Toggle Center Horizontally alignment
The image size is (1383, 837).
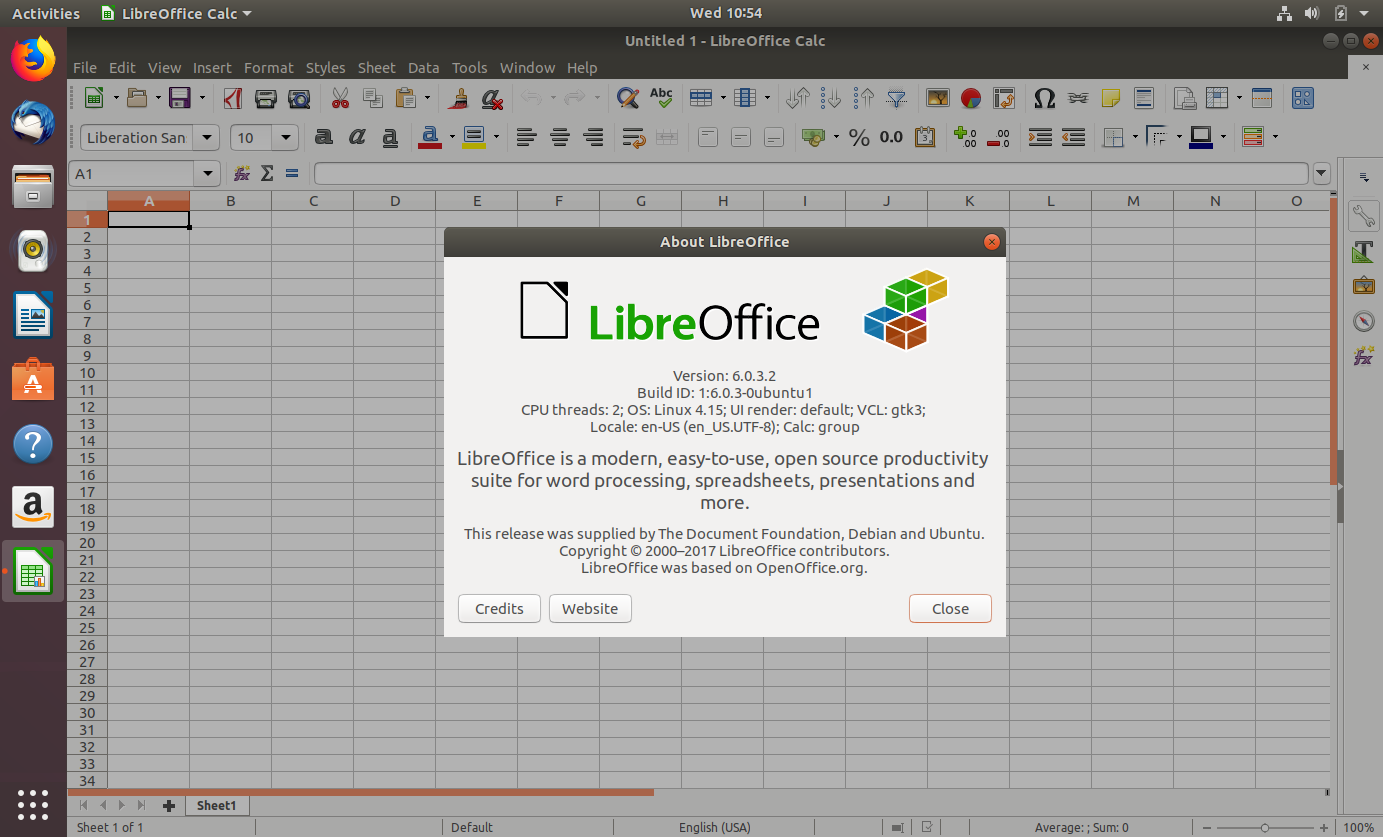pos(560,137)
